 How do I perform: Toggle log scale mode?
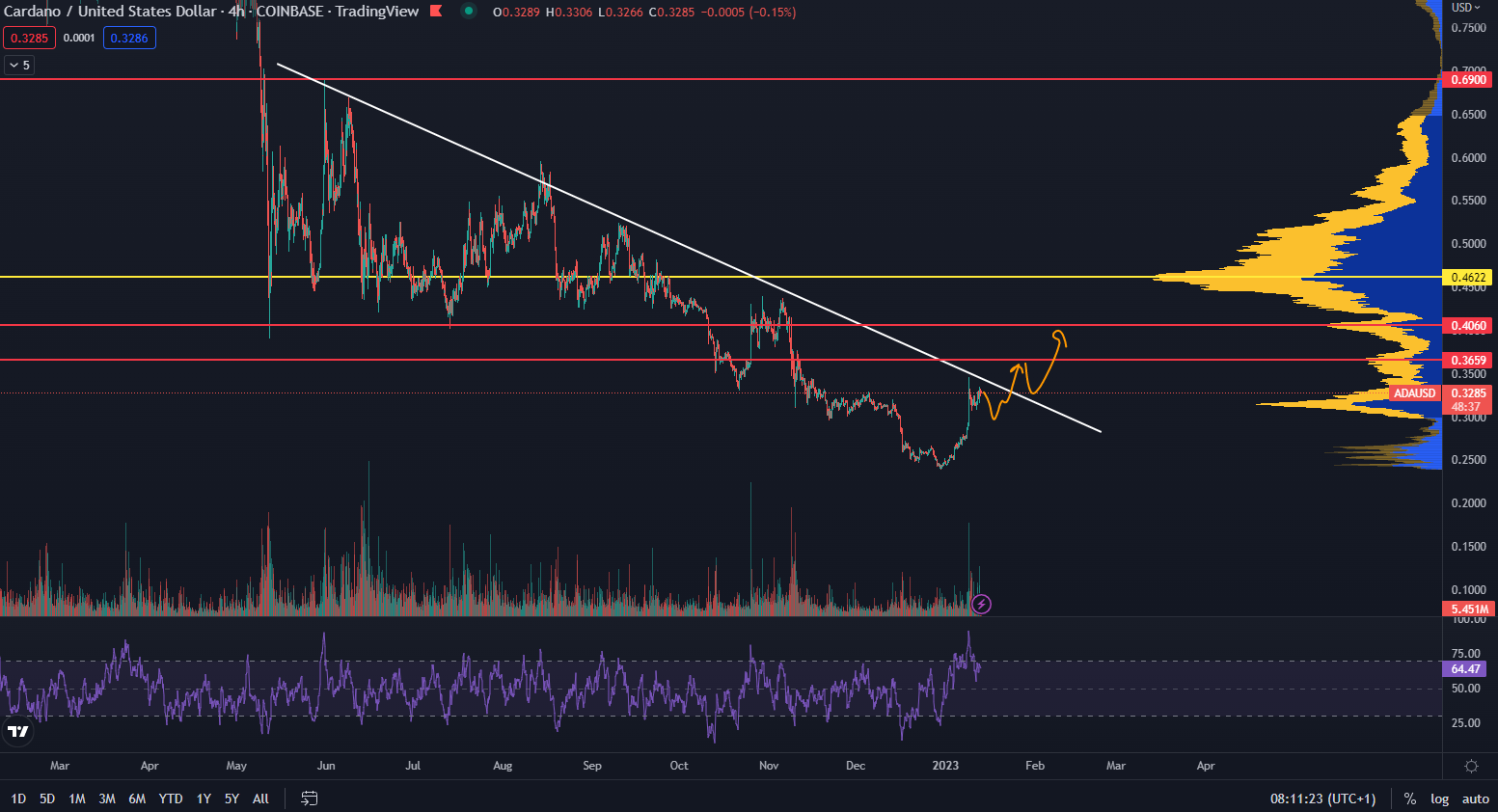tap(1439, 798)
